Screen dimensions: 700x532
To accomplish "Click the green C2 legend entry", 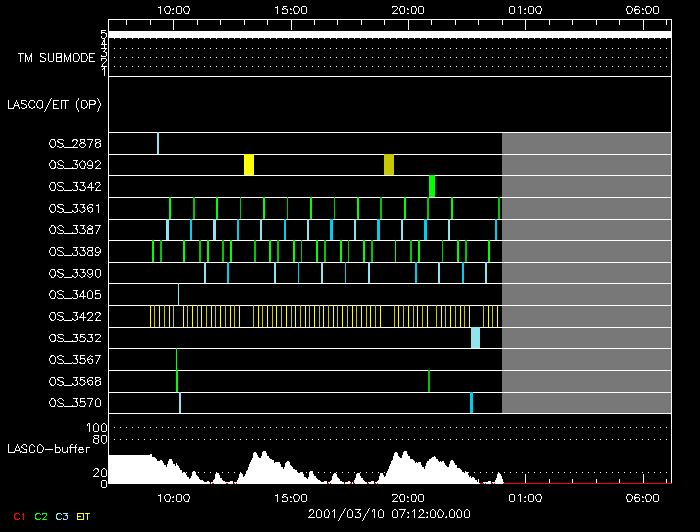I will point(40,515).
